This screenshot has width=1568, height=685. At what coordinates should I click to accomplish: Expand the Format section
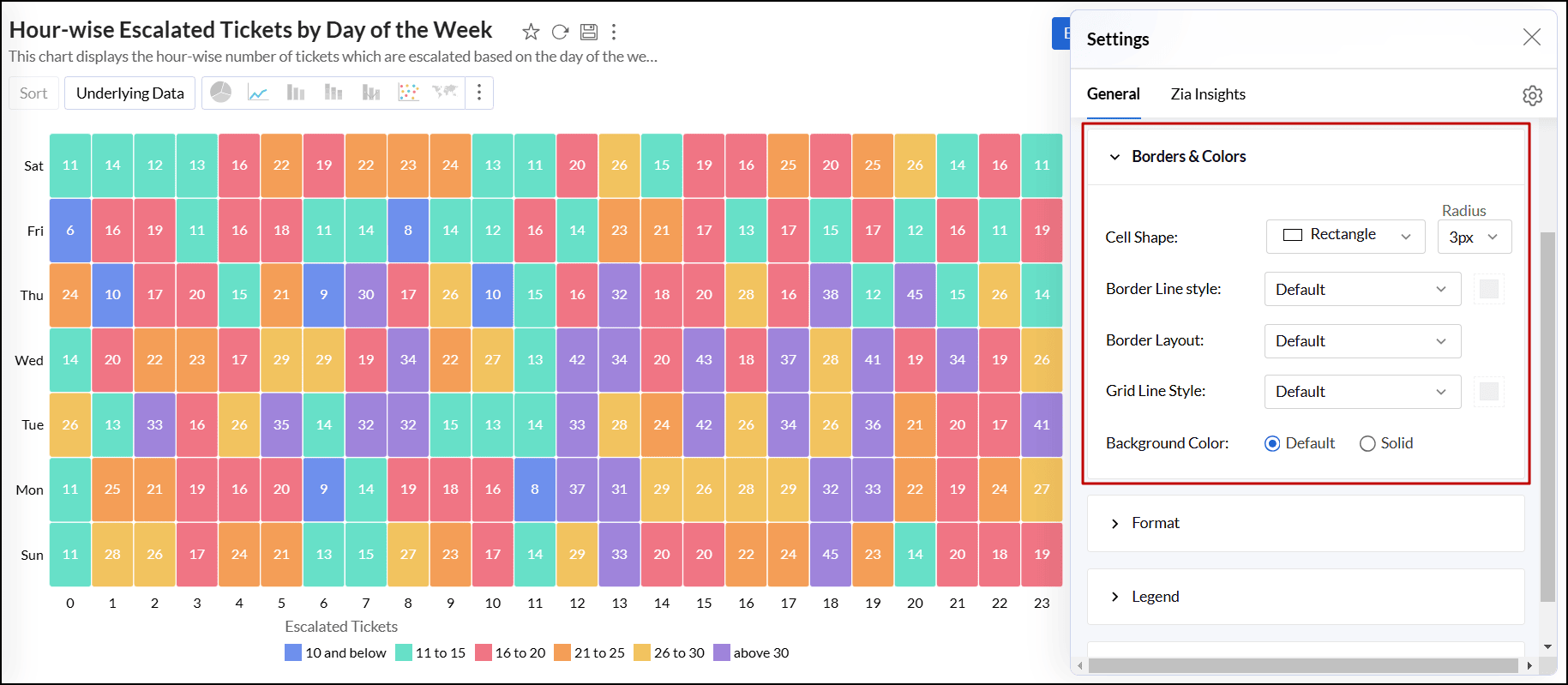click(1155, 523)
